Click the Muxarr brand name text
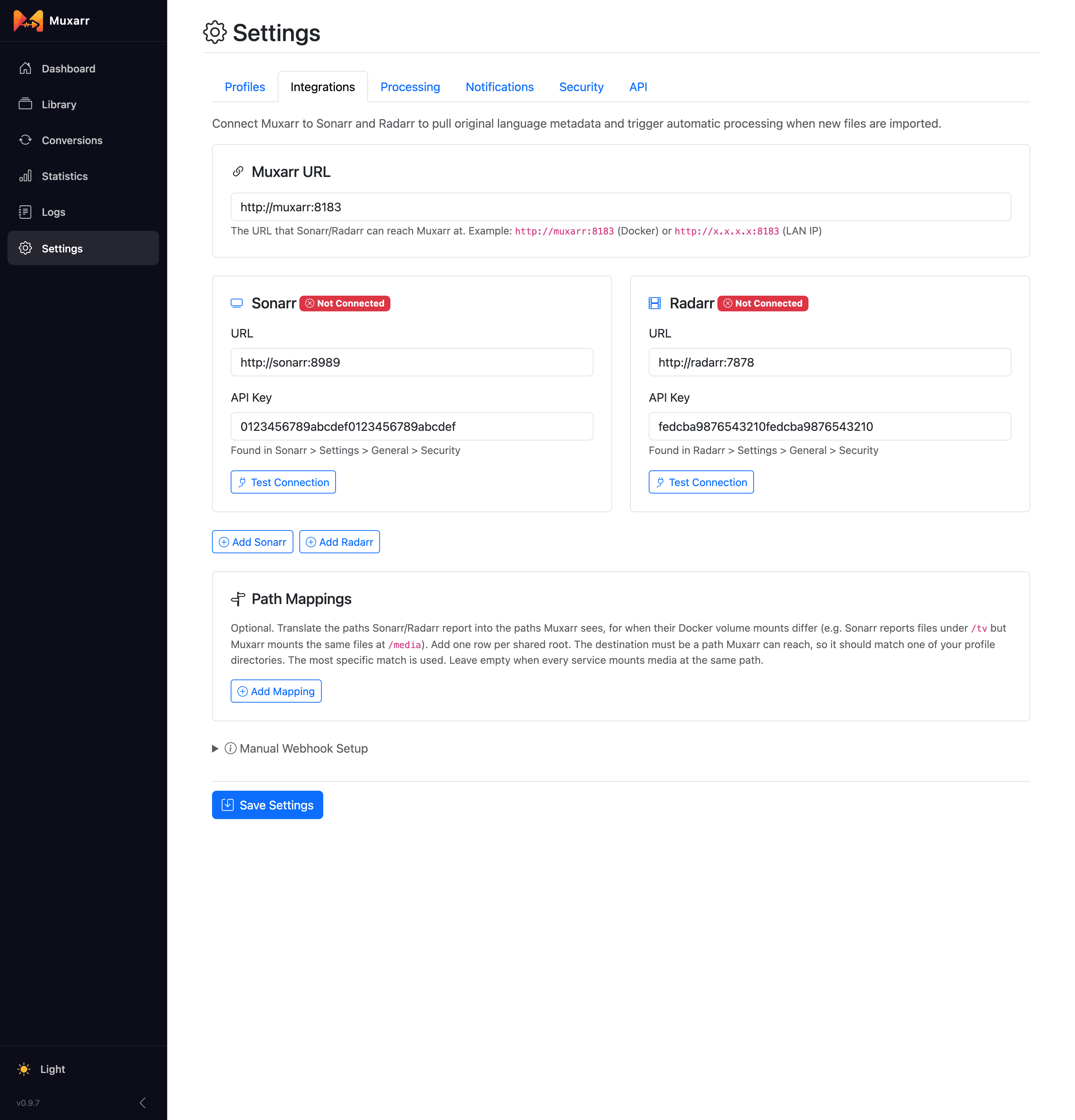The width and height of the screenshot is (1075, 1120). (x=70, y=21)
